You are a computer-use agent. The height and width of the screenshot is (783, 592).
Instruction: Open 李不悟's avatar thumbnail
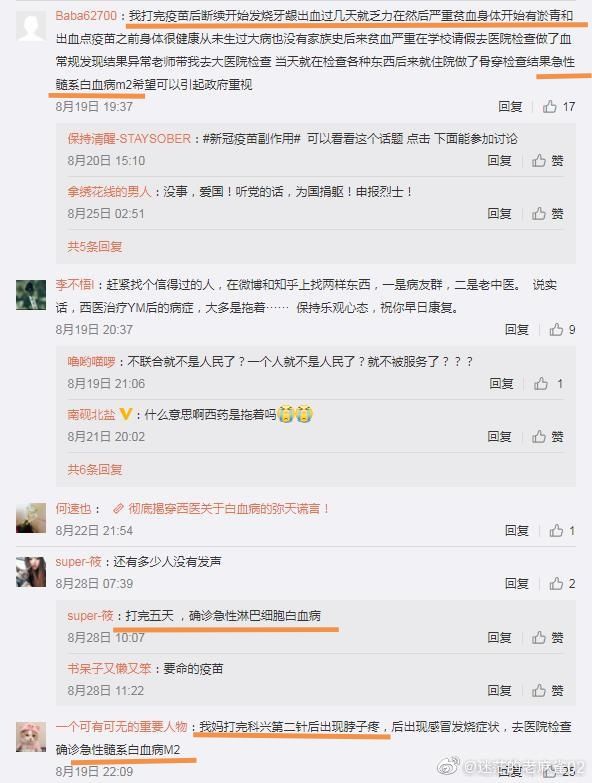[31, 295]
